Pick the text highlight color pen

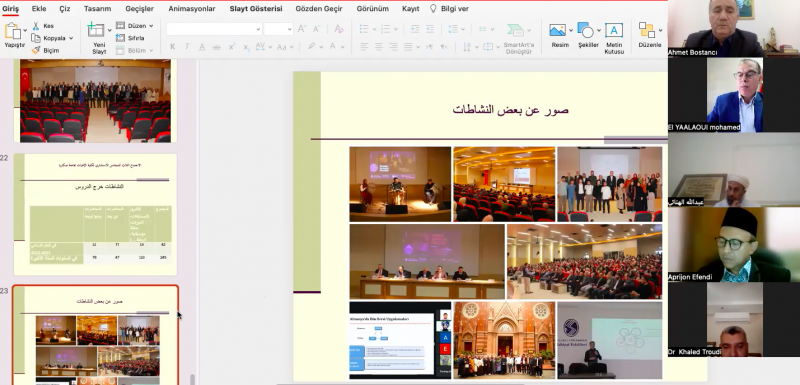pos(311,46)
